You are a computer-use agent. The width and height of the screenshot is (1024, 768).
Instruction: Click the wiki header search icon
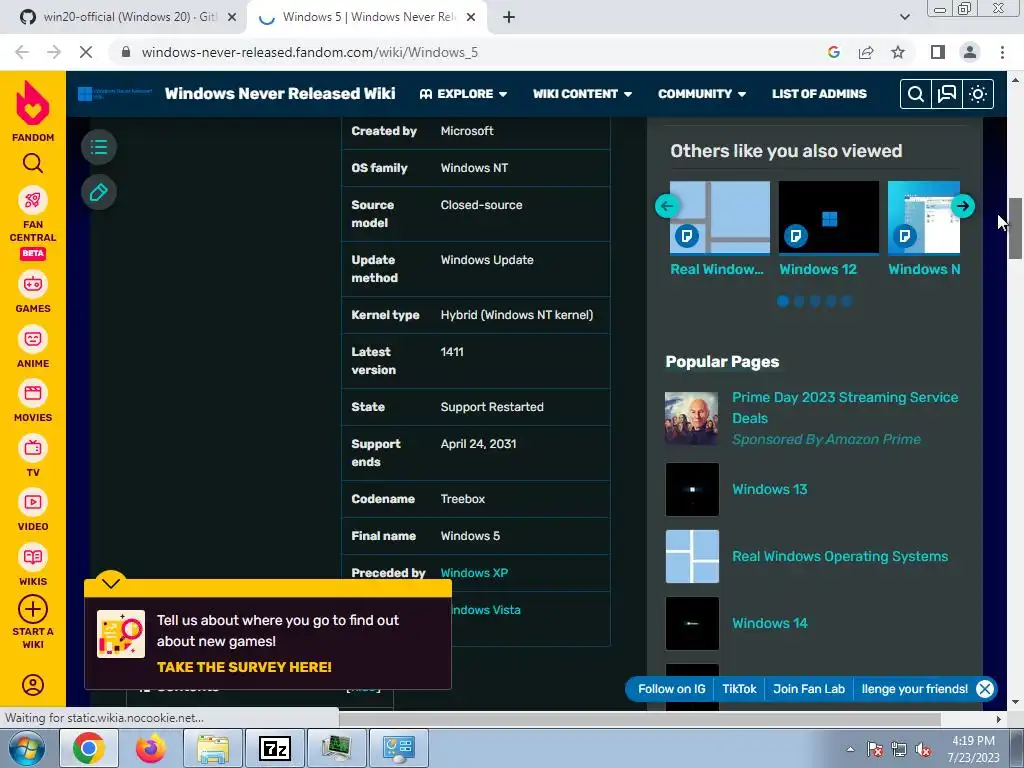point(916,94)
